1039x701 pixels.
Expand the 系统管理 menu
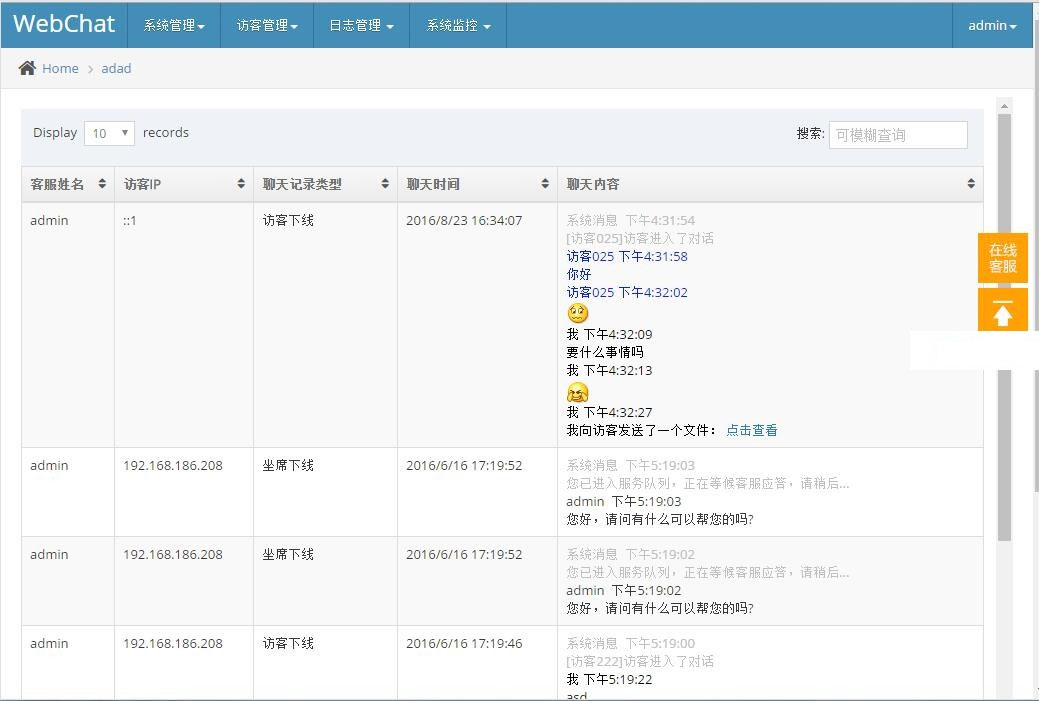tap(173, 26)
